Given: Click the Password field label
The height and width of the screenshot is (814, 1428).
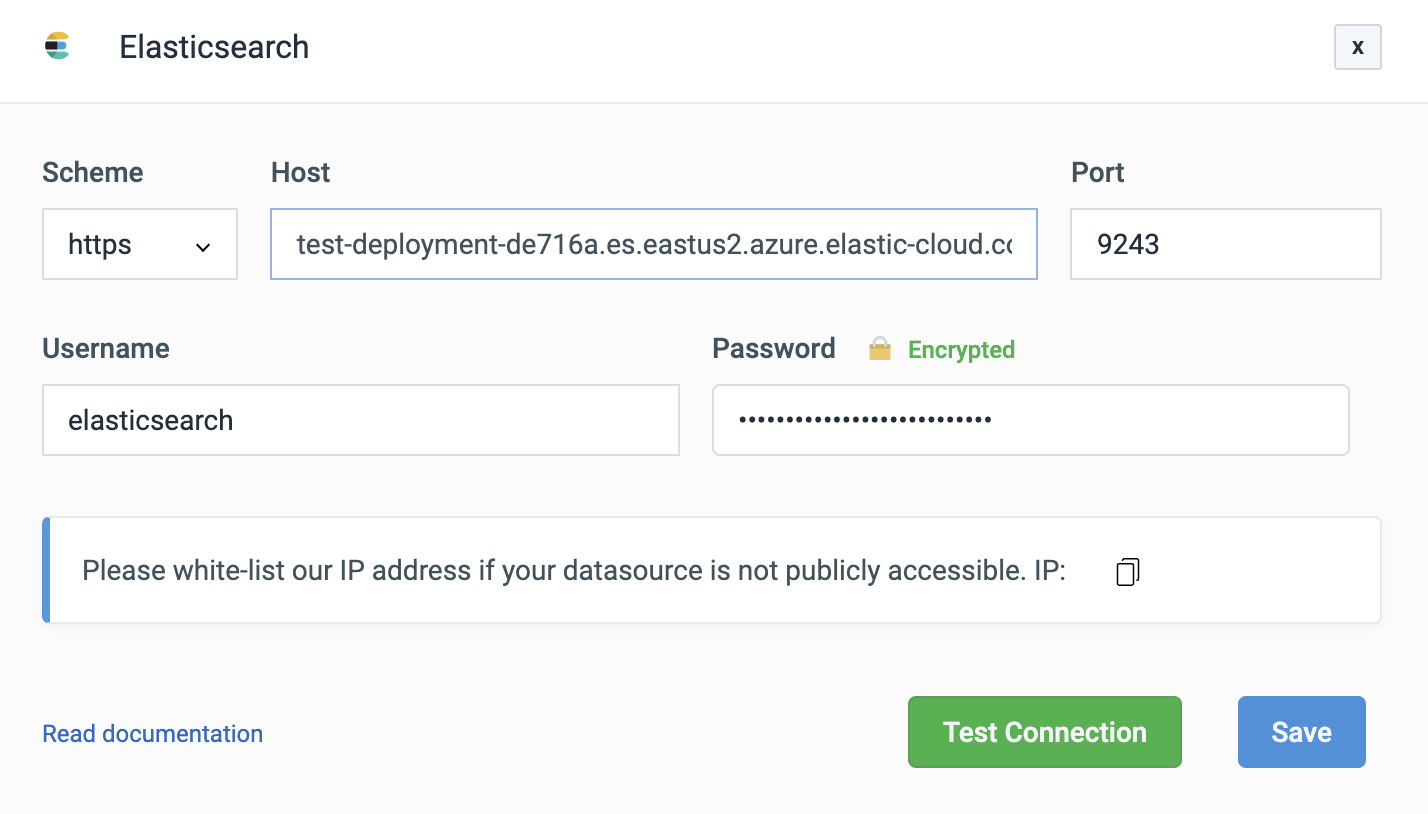Looking at the screenshot, I should (x=773, y=348).
